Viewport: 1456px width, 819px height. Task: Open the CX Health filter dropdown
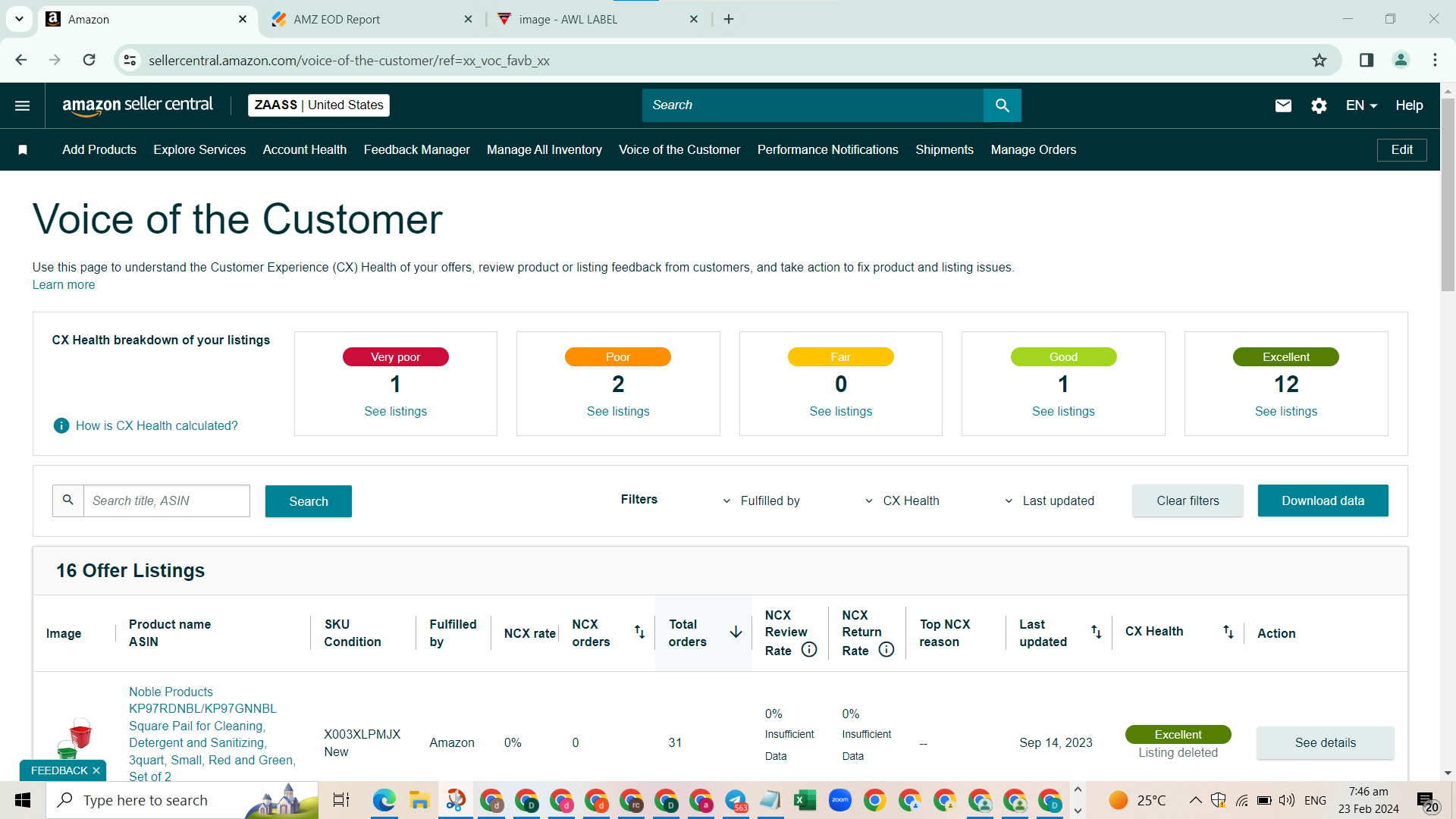902,500
